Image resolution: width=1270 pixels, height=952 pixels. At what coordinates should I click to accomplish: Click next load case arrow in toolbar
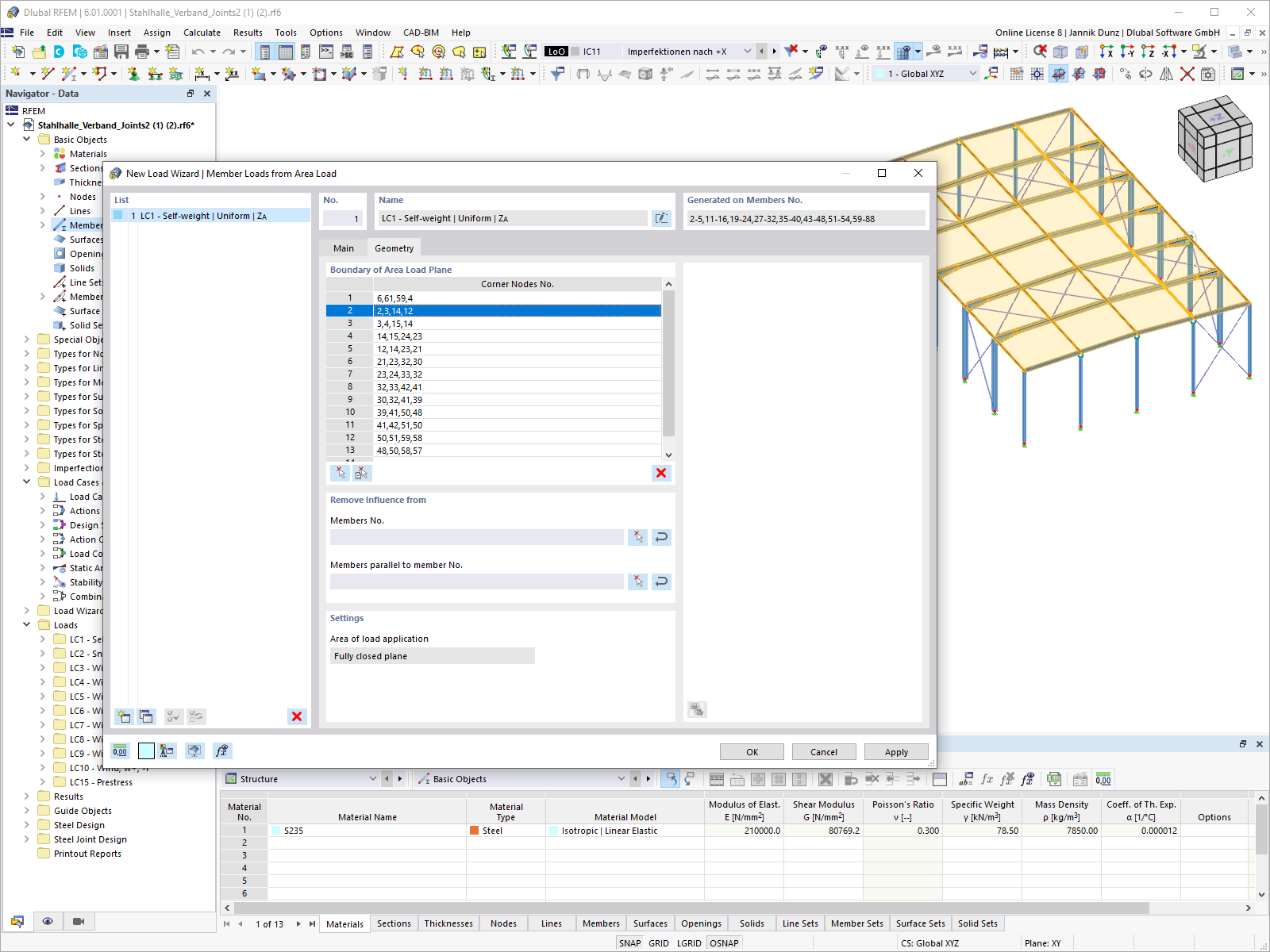pos(775,52)
